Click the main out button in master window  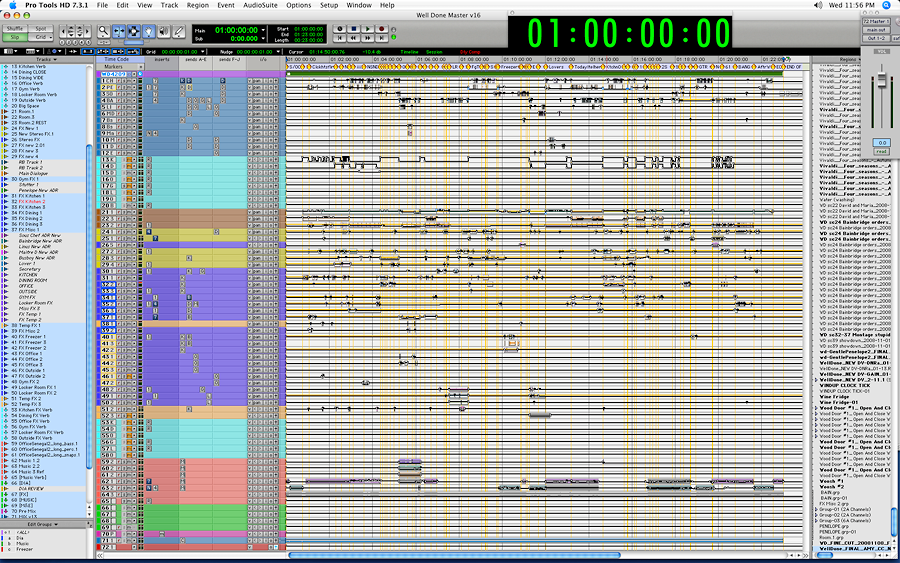pos(876,30)
